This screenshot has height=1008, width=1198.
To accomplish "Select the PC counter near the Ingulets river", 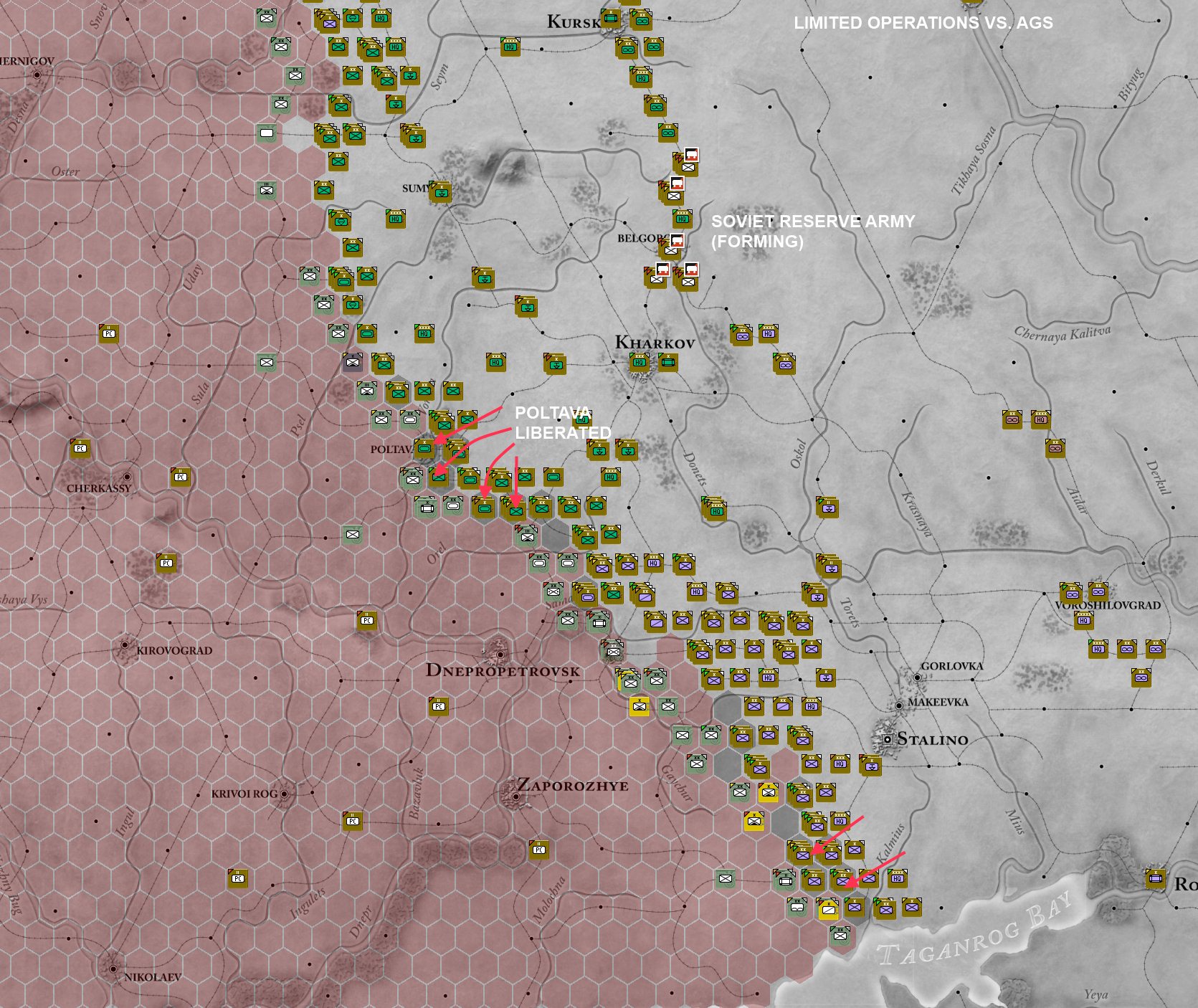I will click(x=237, y=878).
